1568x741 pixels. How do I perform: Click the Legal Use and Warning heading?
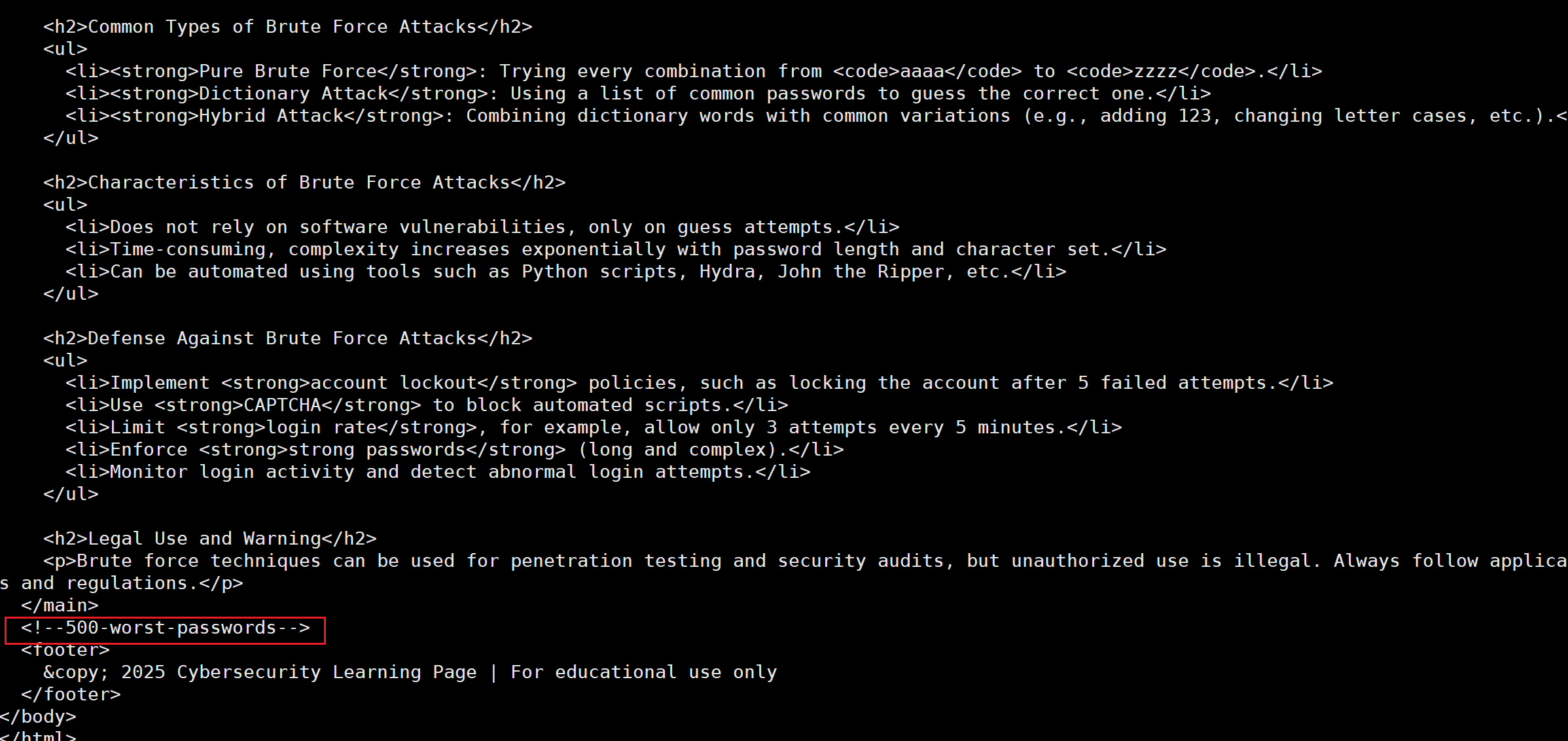tap(210, 539)
